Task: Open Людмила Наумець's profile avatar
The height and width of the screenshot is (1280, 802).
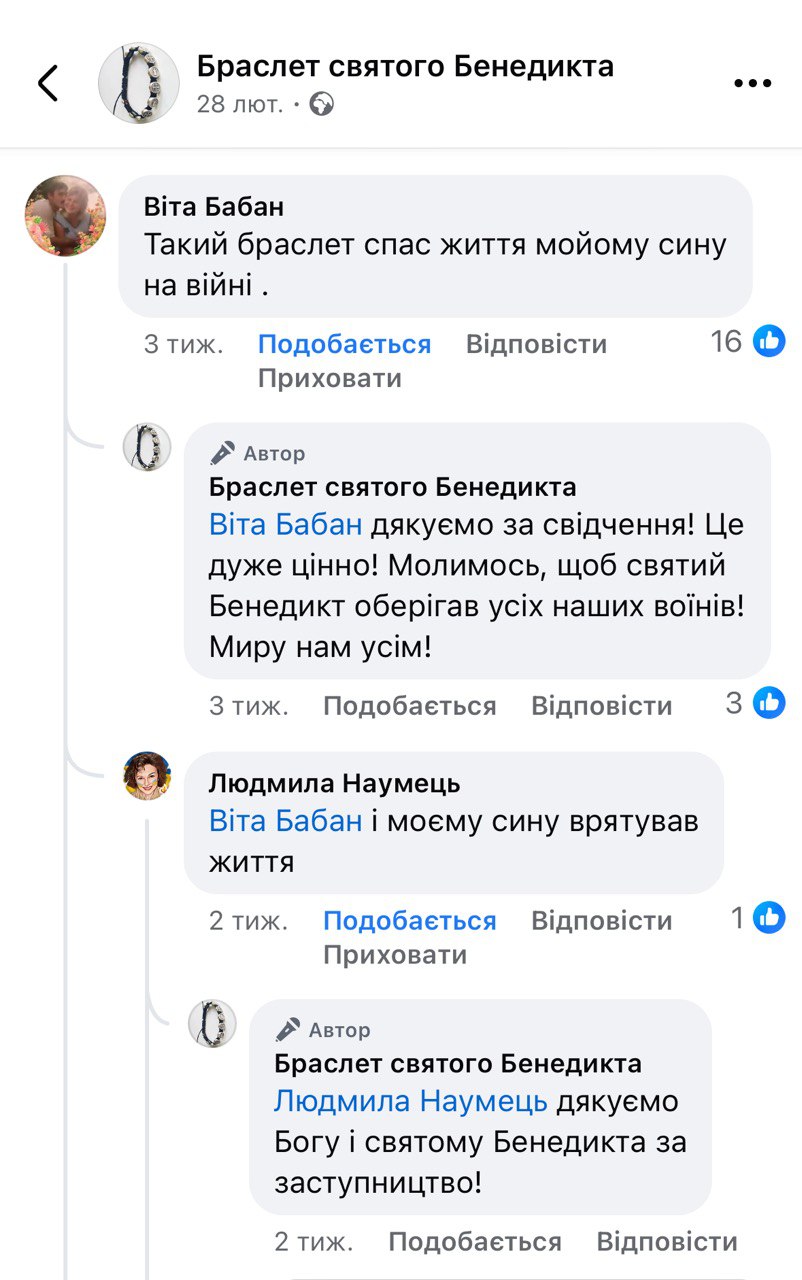Action: 147,775
